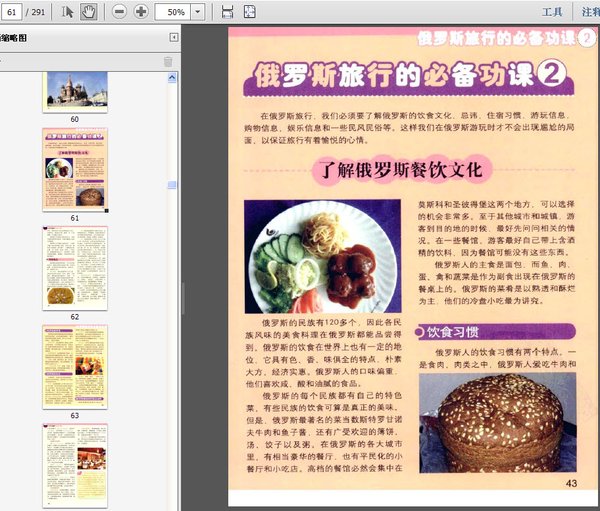Open page 62 thumbnail

pyautogui.click(x=75, y=268)
